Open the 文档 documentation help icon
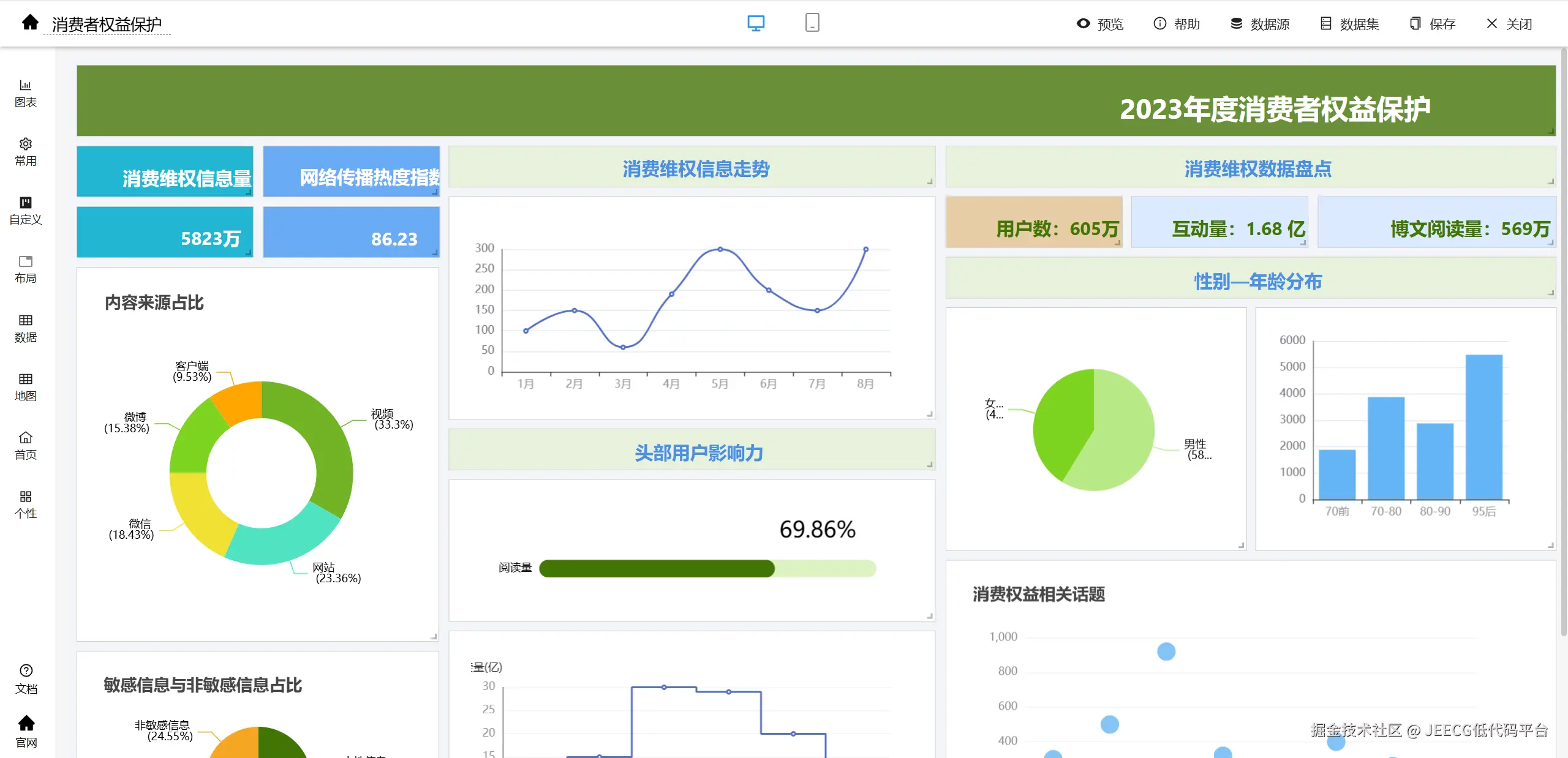 (26, 678)
